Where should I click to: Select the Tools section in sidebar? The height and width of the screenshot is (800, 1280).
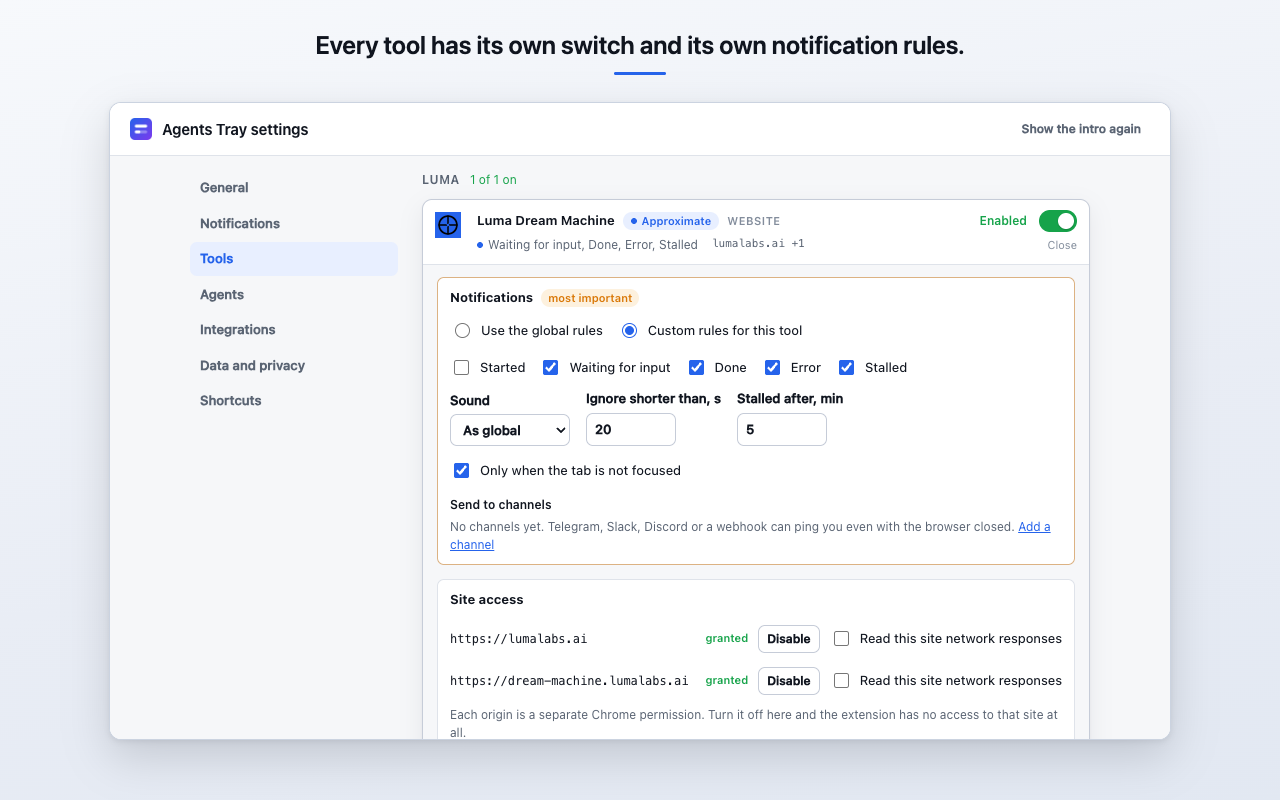(x=294, y=259)
